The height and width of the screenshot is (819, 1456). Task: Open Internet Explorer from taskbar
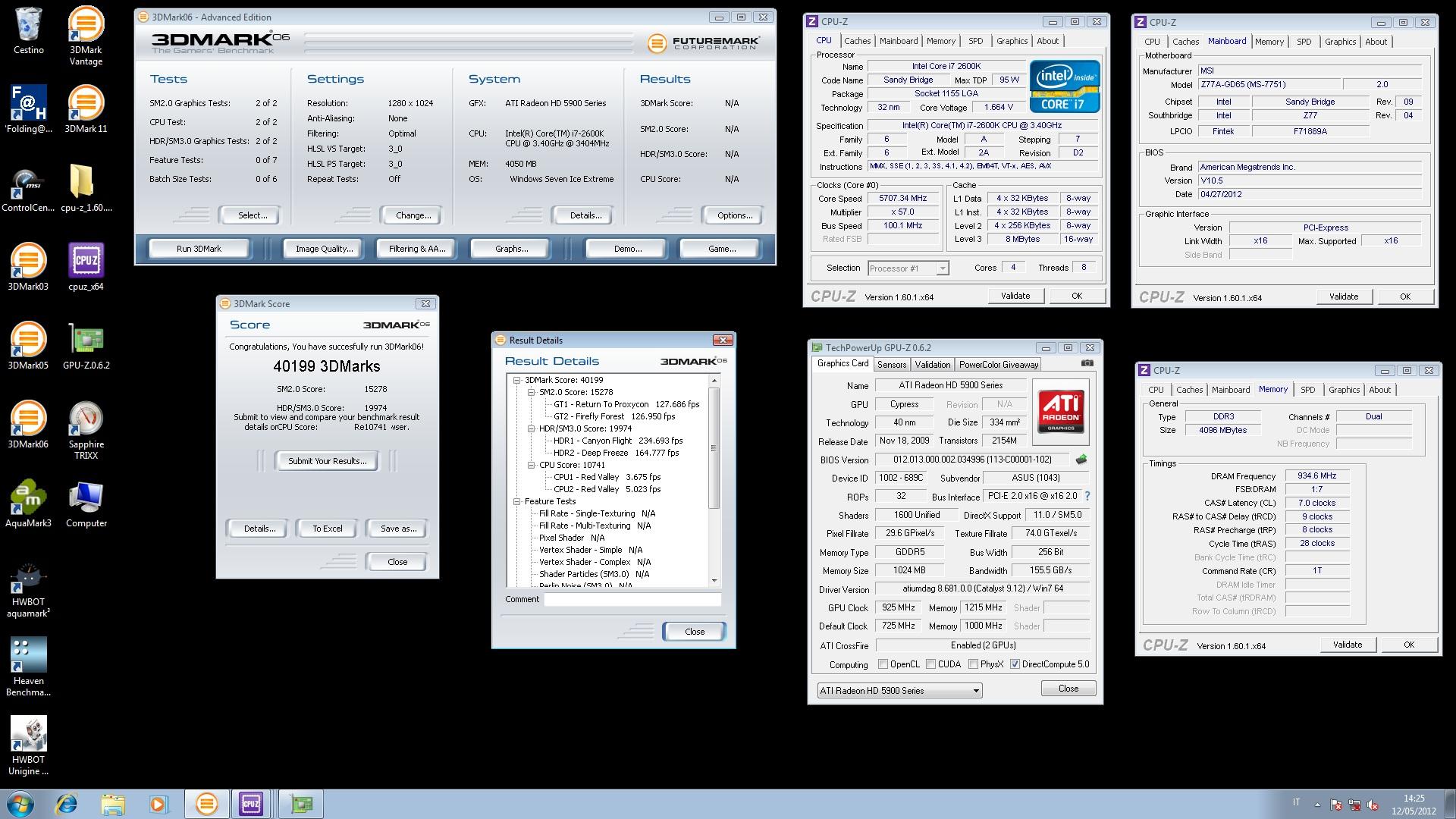coord(67,804)
